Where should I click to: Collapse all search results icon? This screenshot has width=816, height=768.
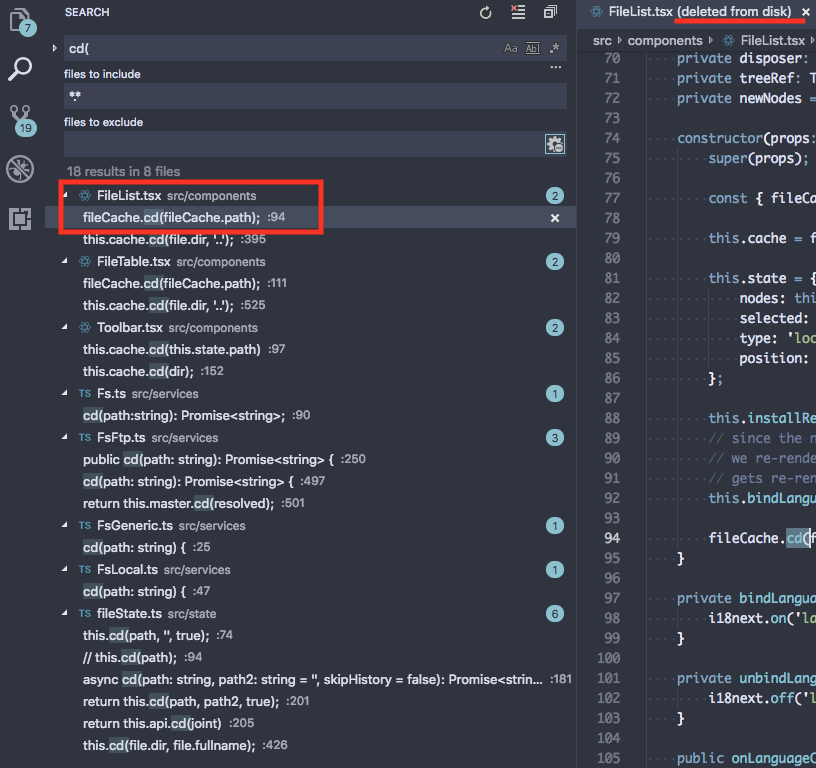(550, 12)
